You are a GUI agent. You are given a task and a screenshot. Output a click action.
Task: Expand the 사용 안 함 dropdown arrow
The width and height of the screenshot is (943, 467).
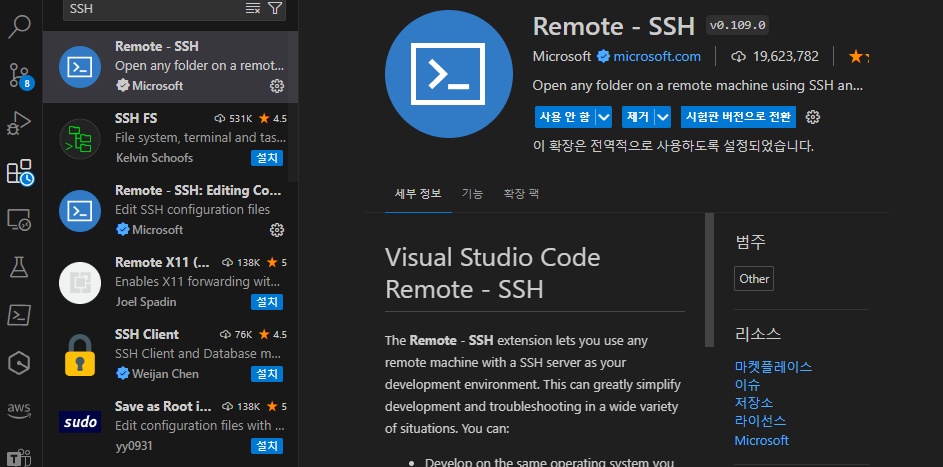click(604, 117)
